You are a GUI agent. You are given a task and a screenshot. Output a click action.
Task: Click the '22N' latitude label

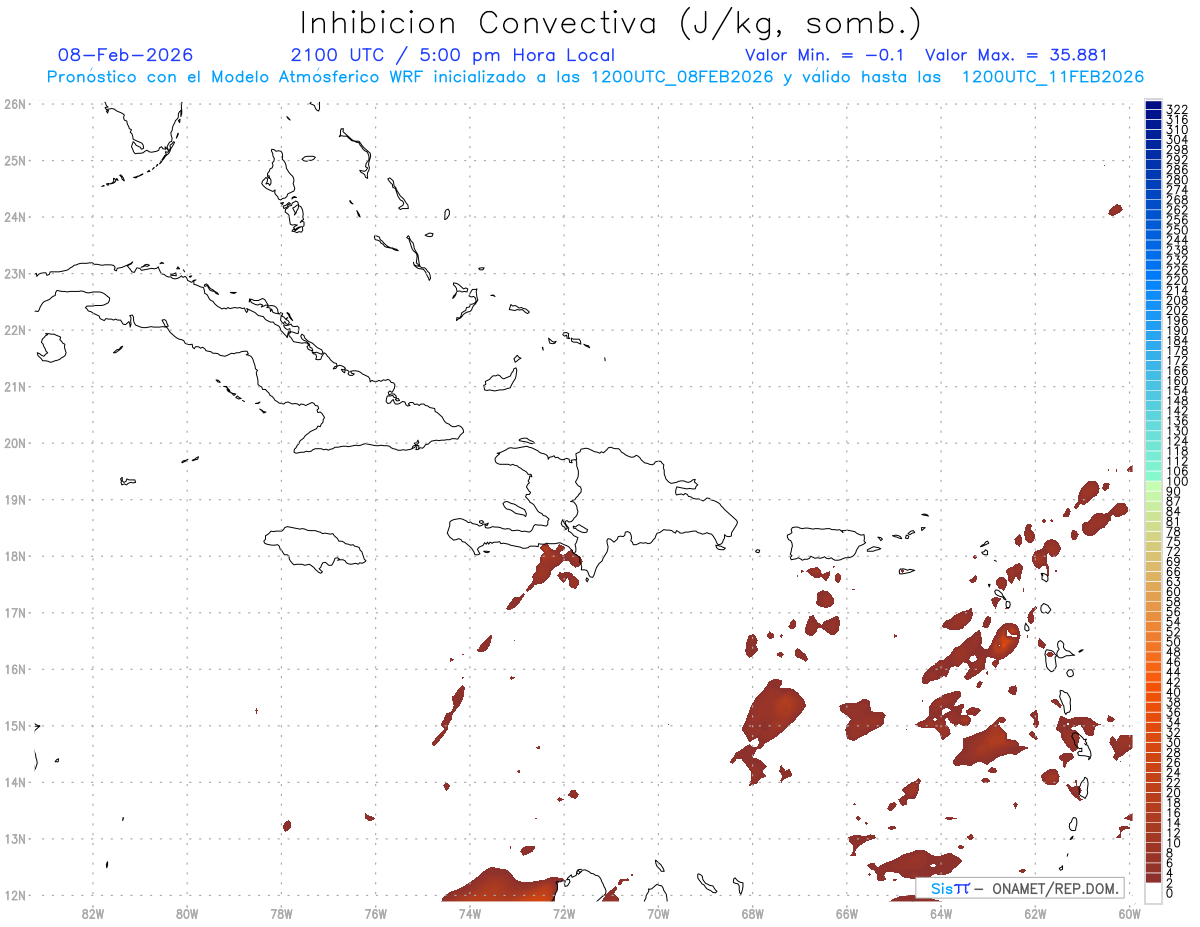[15, 330]
